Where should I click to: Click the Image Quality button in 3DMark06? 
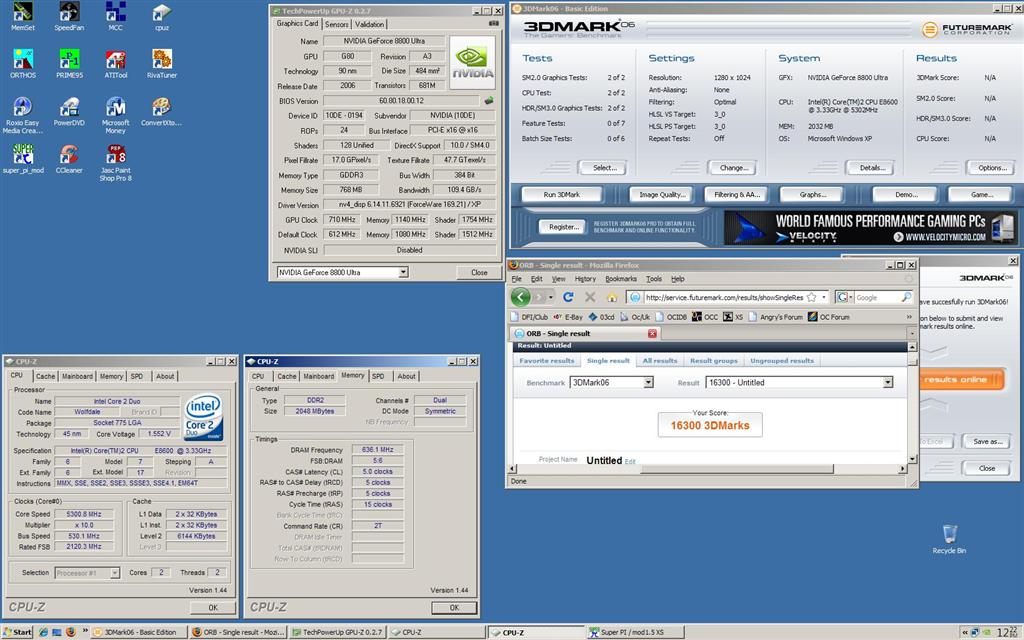coord(662,195)
